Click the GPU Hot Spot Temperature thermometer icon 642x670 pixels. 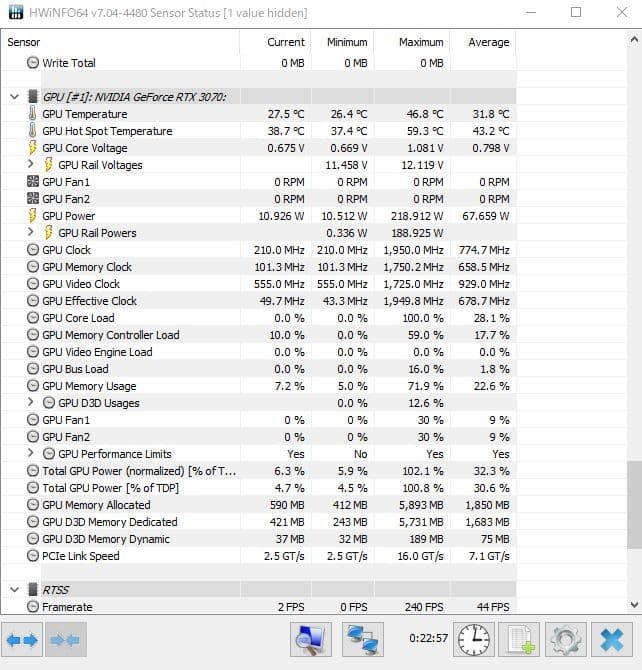click(32, 131)
